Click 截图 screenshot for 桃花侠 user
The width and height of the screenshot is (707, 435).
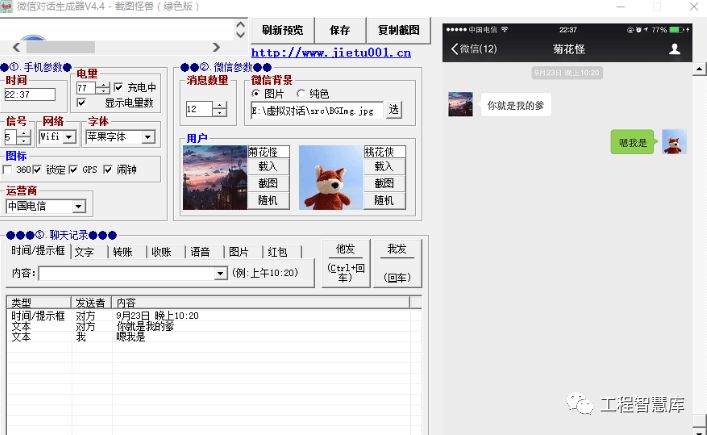(384, 183)
